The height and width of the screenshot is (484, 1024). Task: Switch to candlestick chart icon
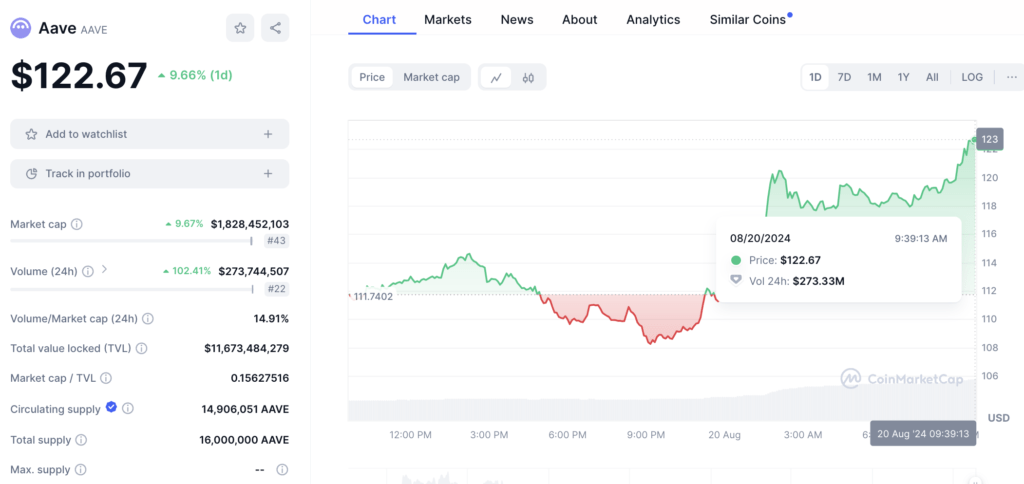pos(529,77)
